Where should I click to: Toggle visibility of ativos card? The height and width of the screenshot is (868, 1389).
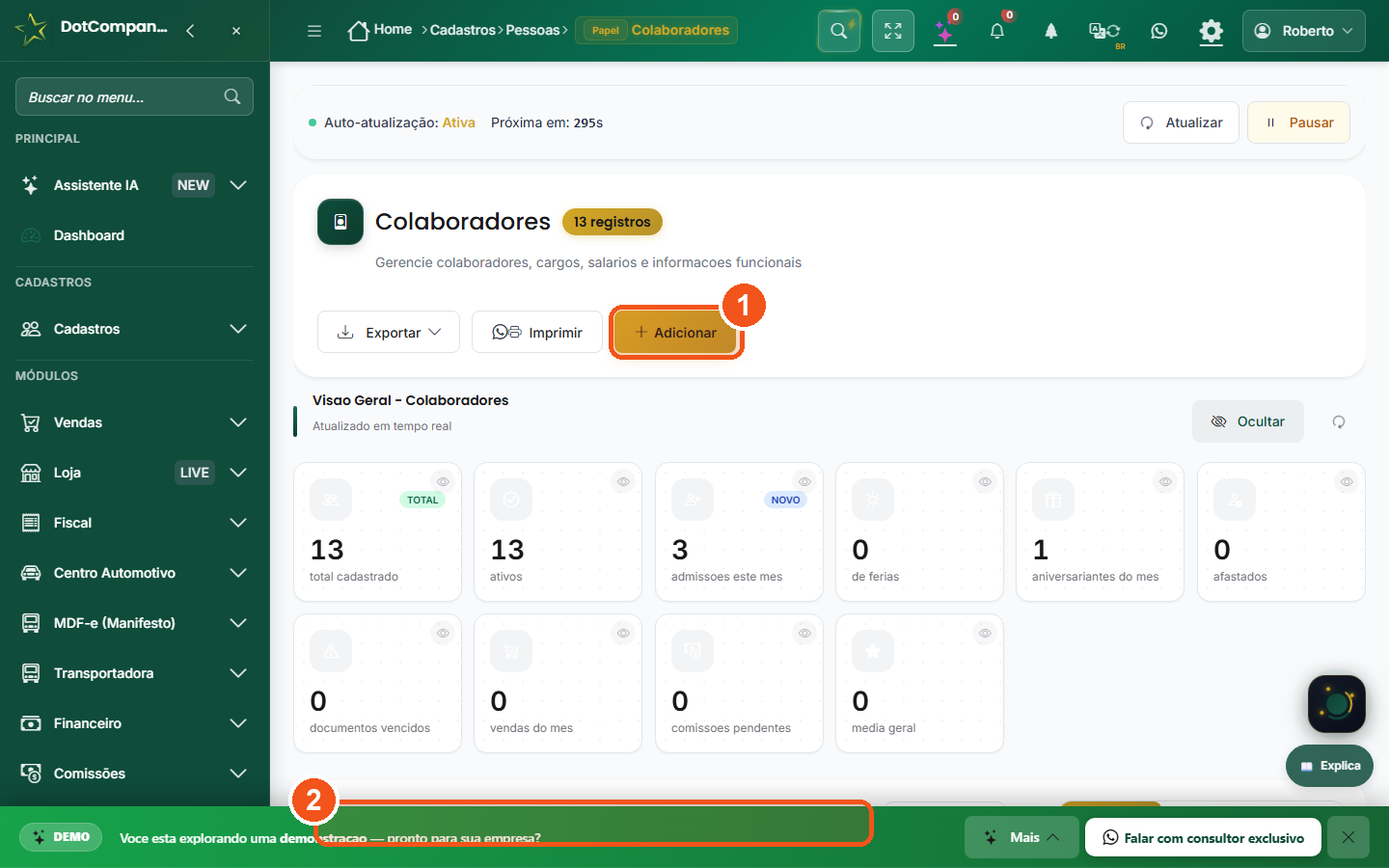624,481
